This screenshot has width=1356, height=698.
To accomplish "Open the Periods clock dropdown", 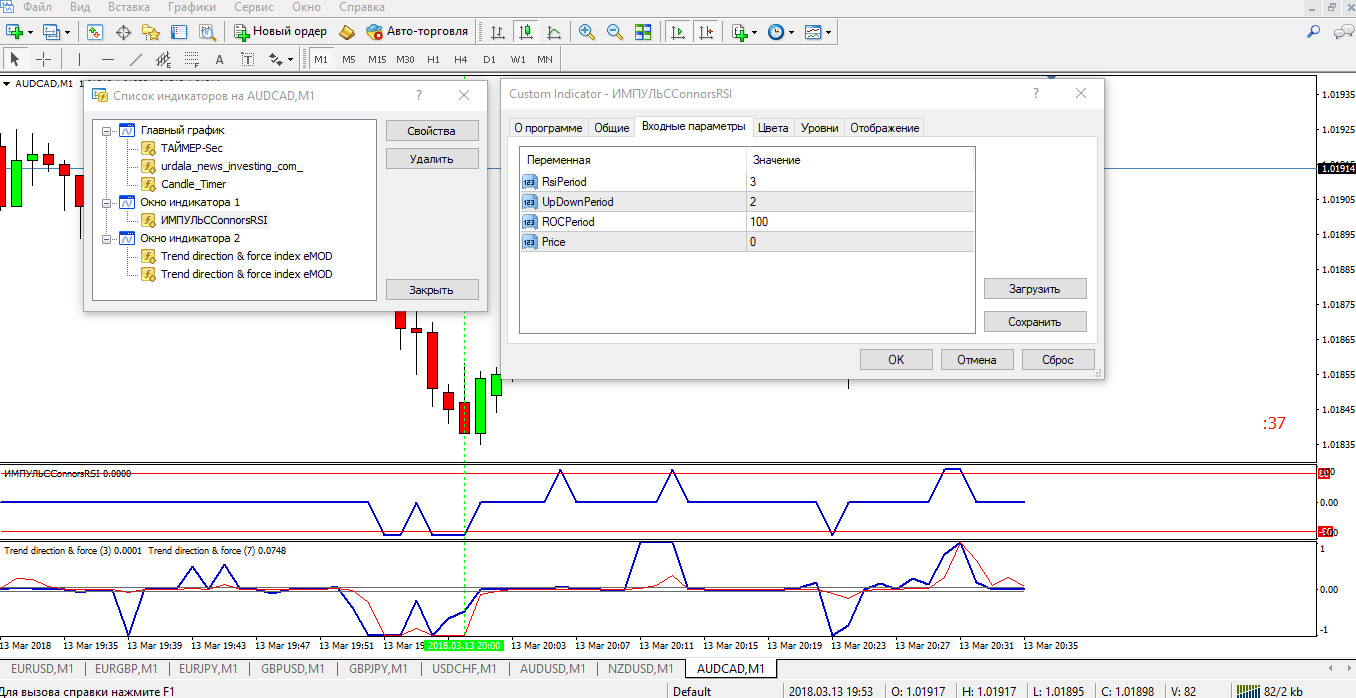I will pyautogui.click(x=780, y=32).
